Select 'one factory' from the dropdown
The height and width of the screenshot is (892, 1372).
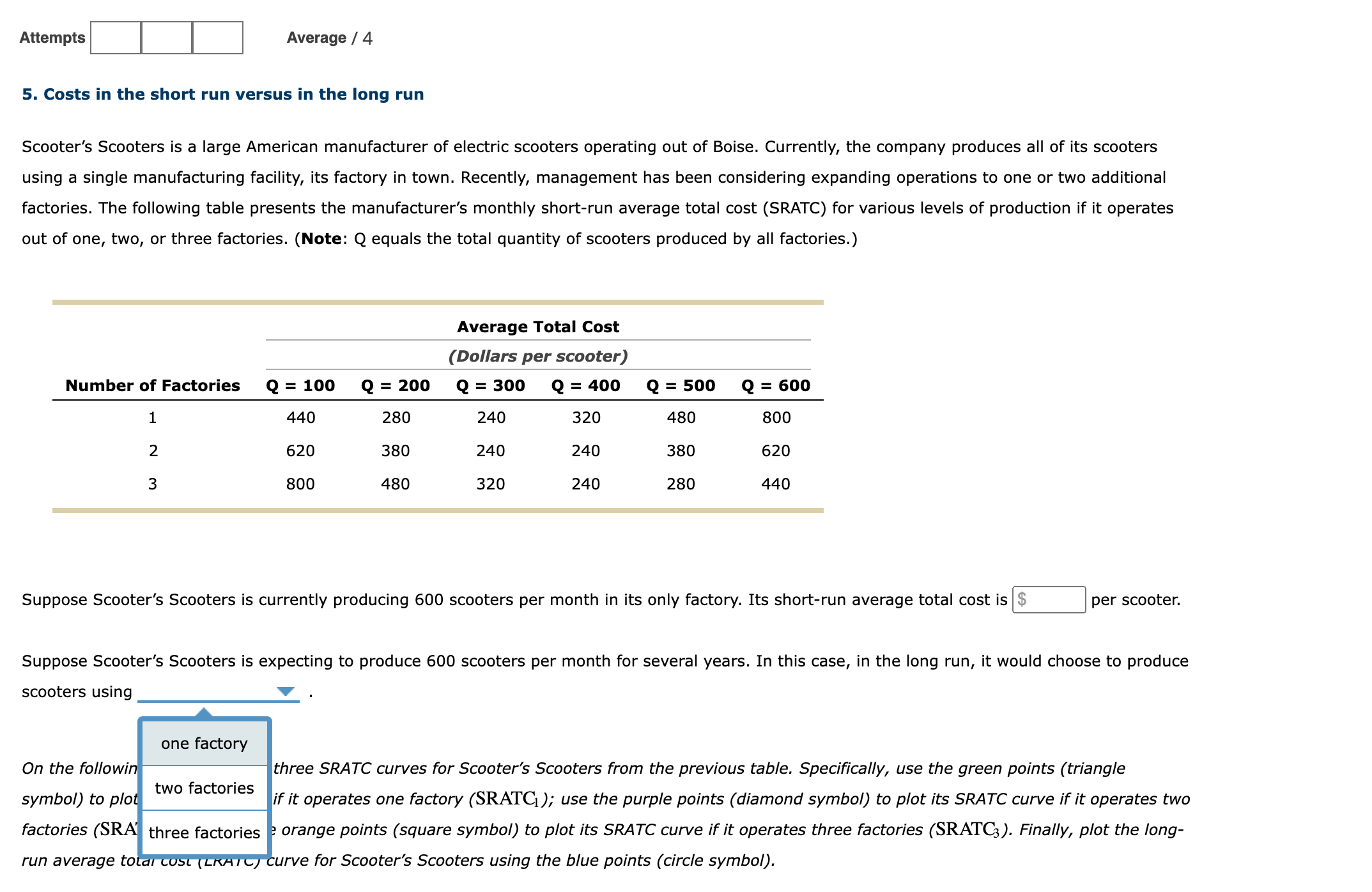pos(204,743)
